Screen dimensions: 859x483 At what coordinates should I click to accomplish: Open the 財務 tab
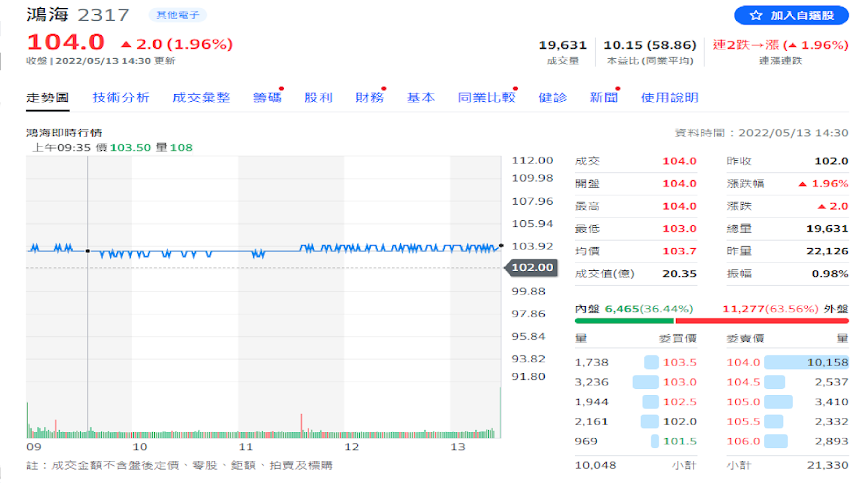(x=370, y=97)
